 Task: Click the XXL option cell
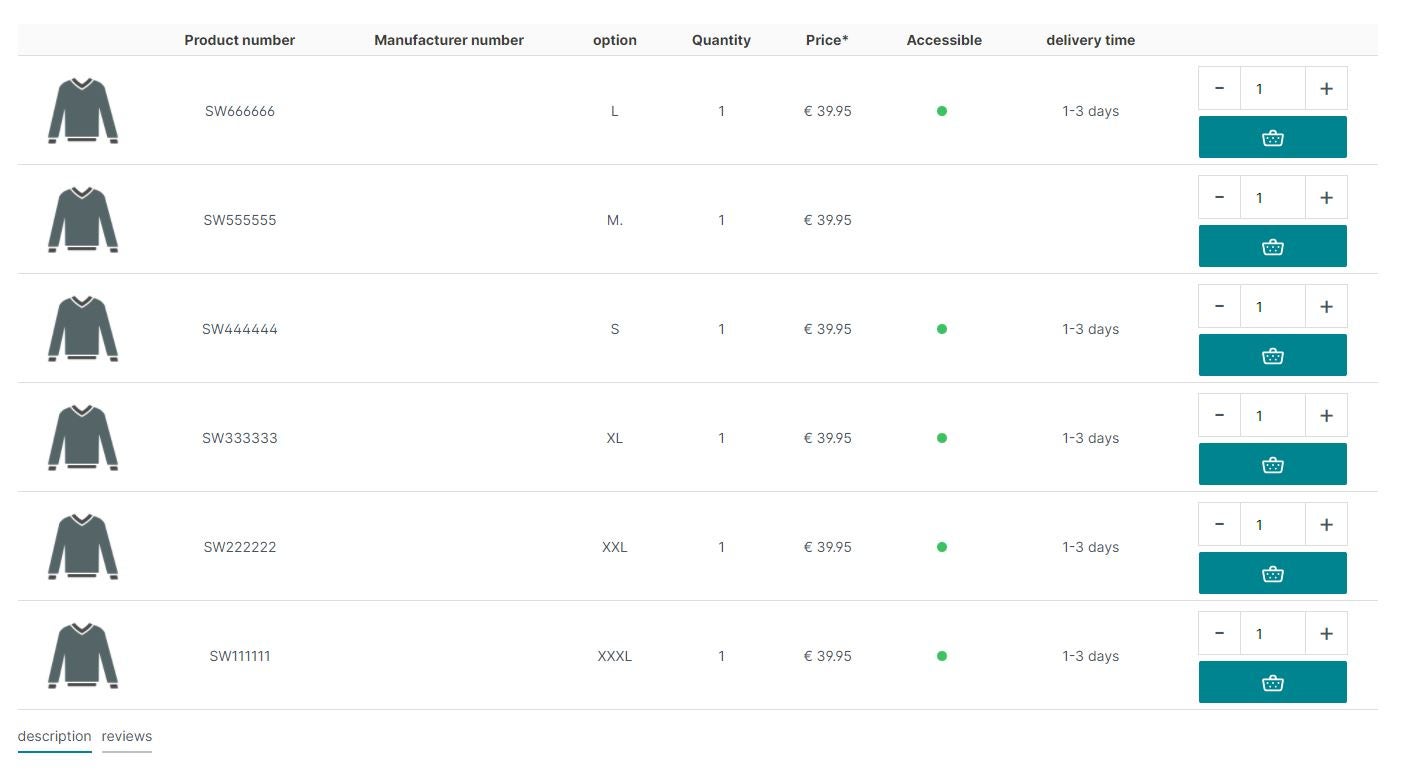[x=615, y=547]
